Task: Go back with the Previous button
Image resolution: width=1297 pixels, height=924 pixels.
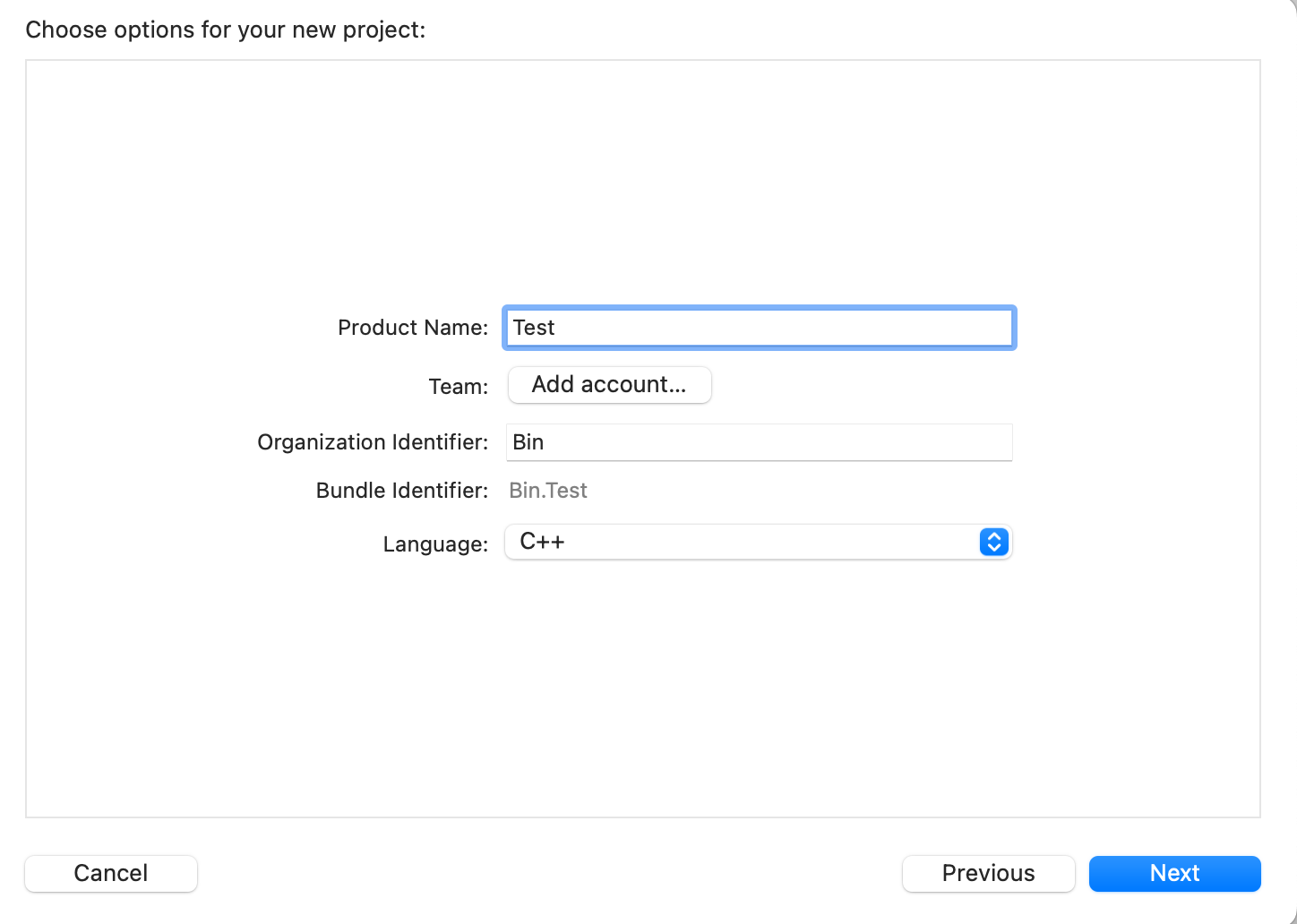Action: pos(988,873)
